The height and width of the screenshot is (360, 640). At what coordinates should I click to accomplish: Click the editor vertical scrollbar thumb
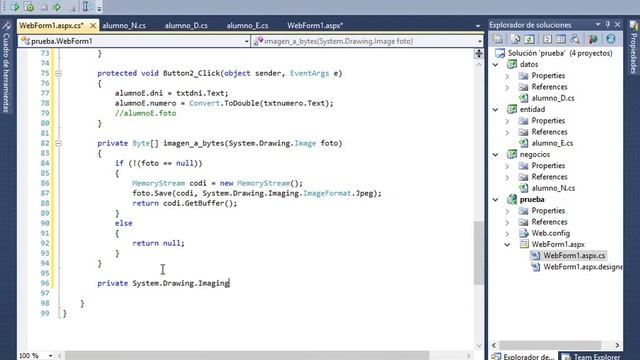[478, 253]
